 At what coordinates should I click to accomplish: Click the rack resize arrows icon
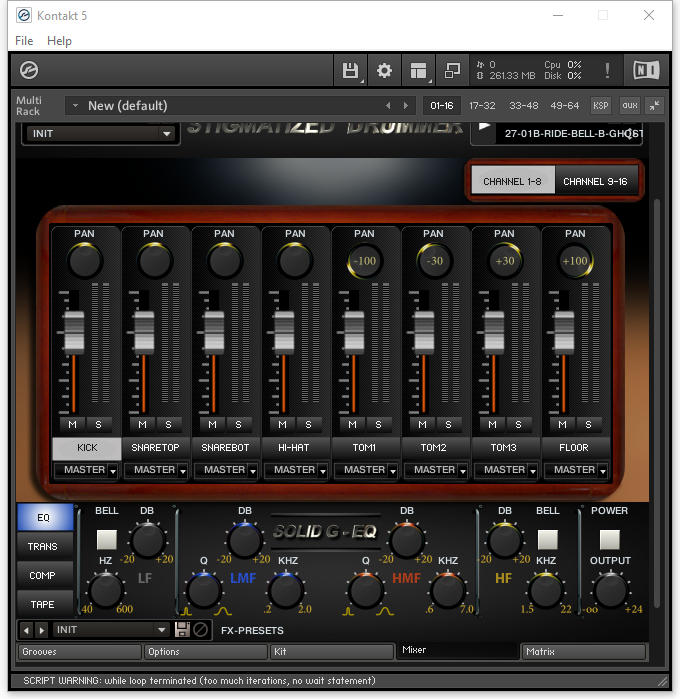point(655,106)
